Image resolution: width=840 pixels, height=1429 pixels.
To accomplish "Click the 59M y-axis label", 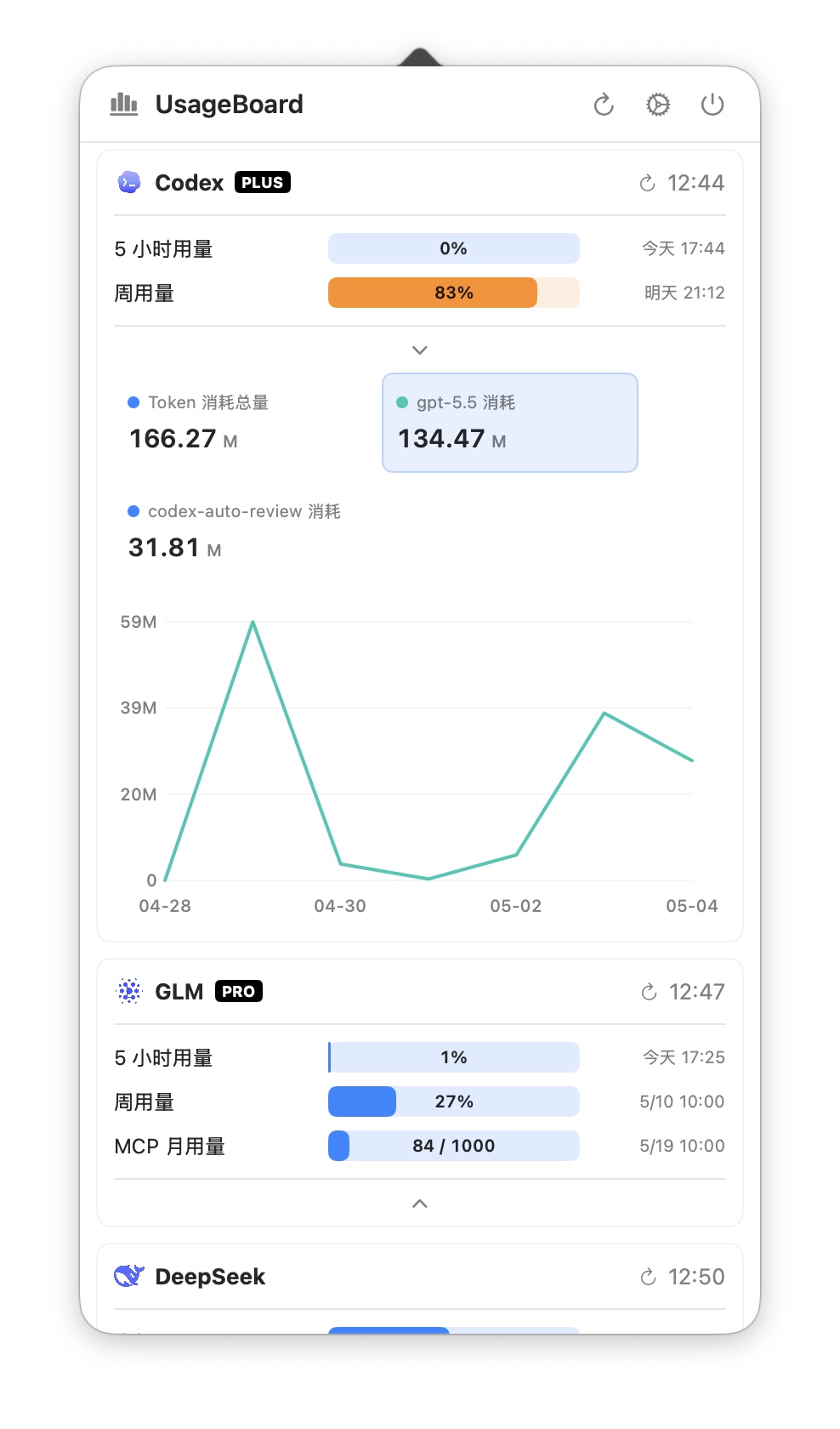I will tap(139, 622).
